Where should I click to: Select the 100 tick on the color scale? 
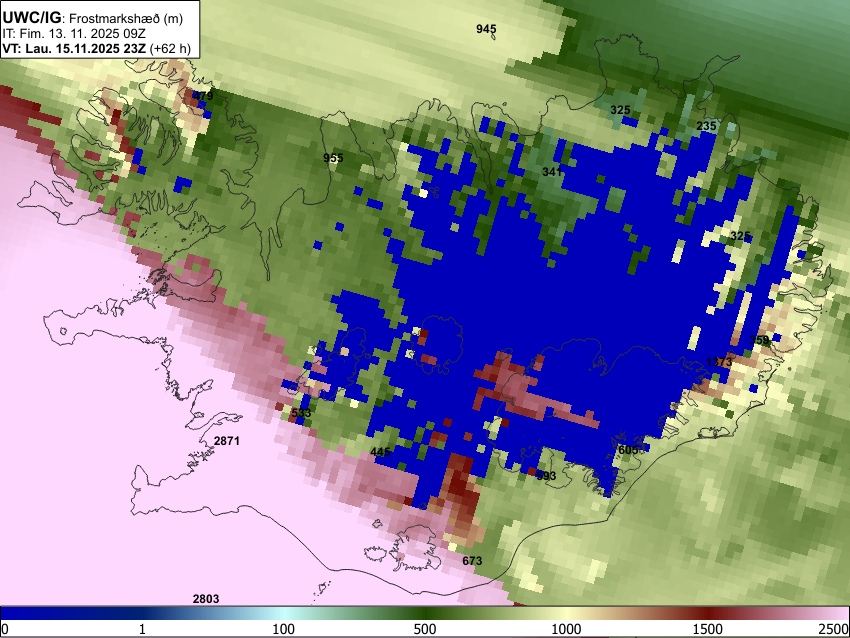283,629
